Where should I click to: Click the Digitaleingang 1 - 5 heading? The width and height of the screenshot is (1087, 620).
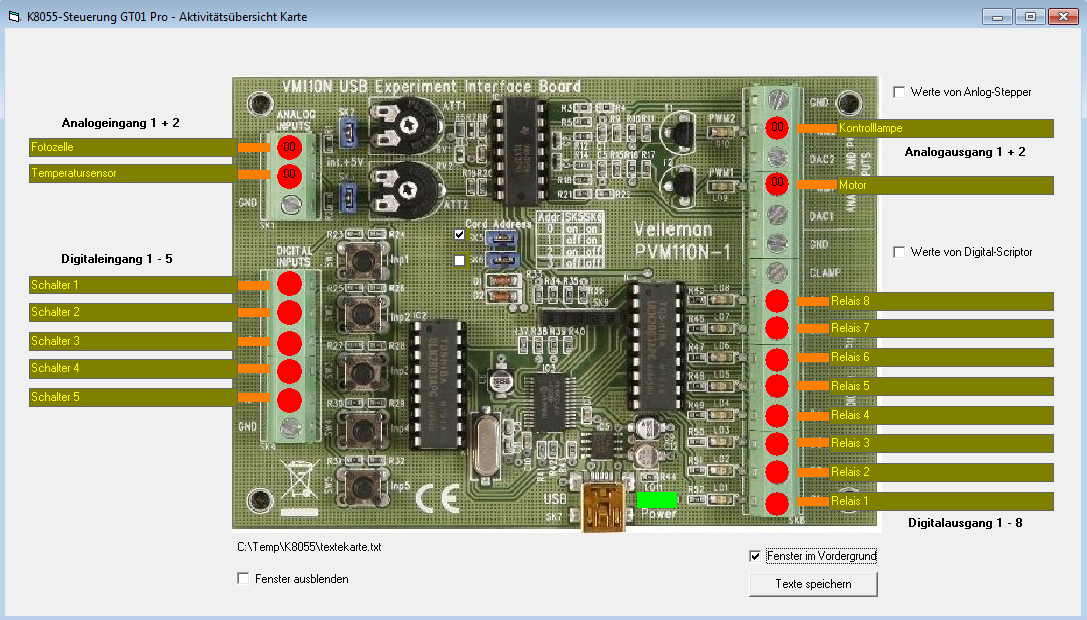click(116, 259)
